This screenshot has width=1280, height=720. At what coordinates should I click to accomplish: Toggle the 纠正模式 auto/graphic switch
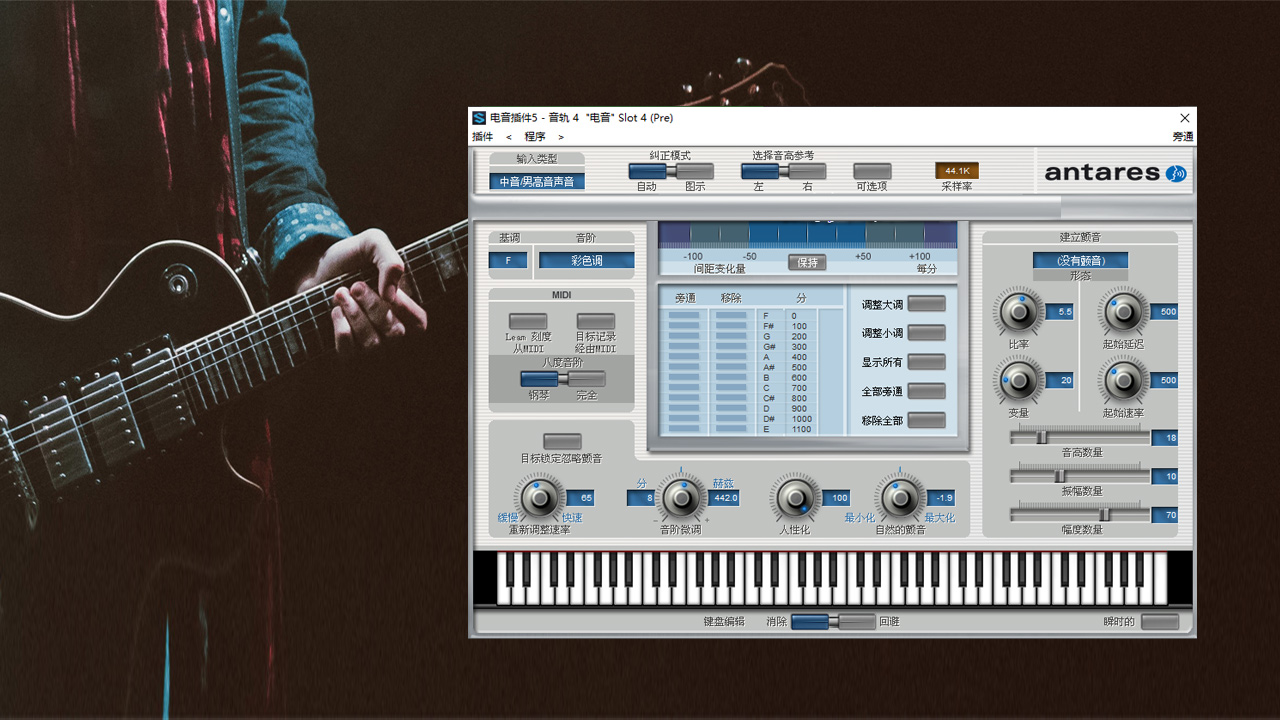tap(671, 171)
